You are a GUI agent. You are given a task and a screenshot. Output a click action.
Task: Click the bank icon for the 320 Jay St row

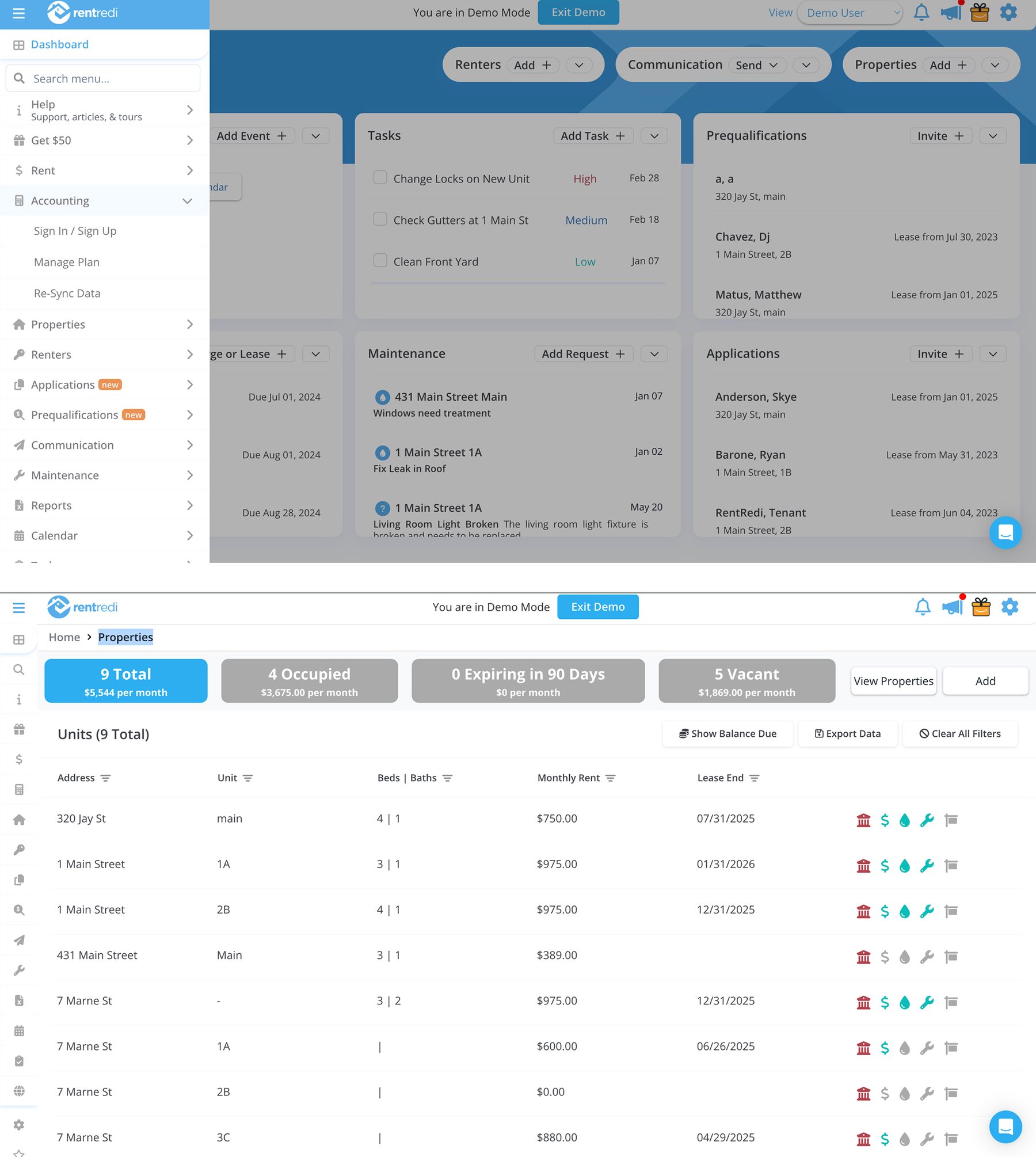(863, 820)
